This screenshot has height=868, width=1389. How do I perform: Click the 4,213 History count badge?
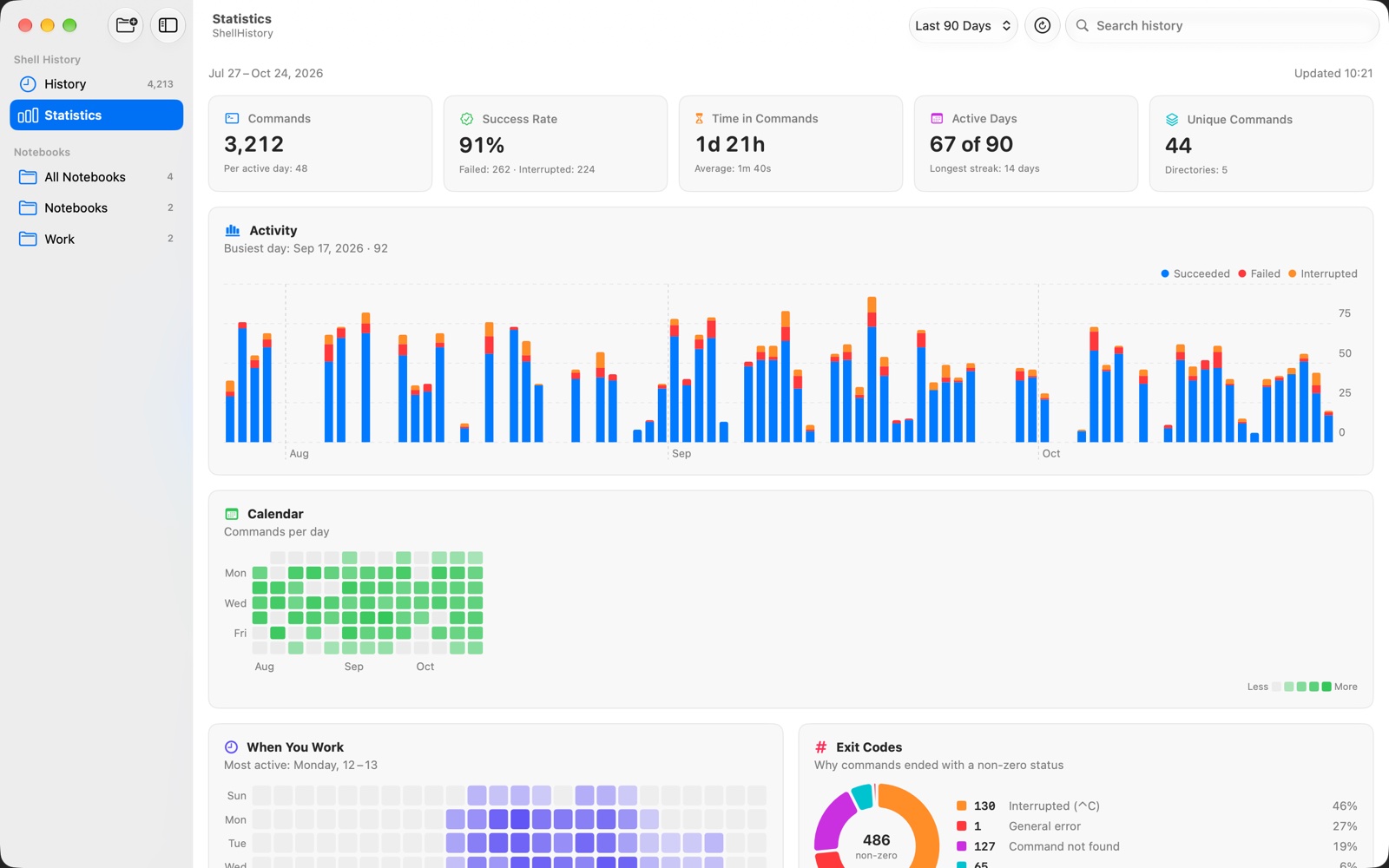click(x=160, y=84)
